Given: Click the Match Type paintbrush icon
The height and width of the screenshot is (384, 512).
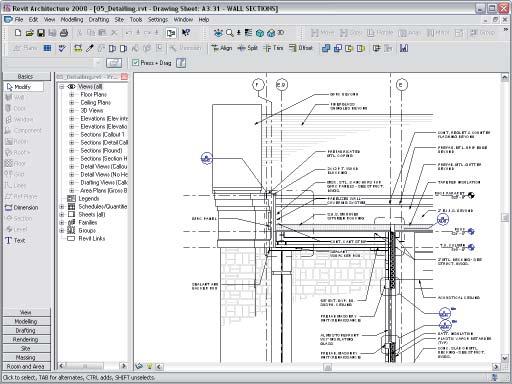Looking at the screenshot, I should pos(89,48).
